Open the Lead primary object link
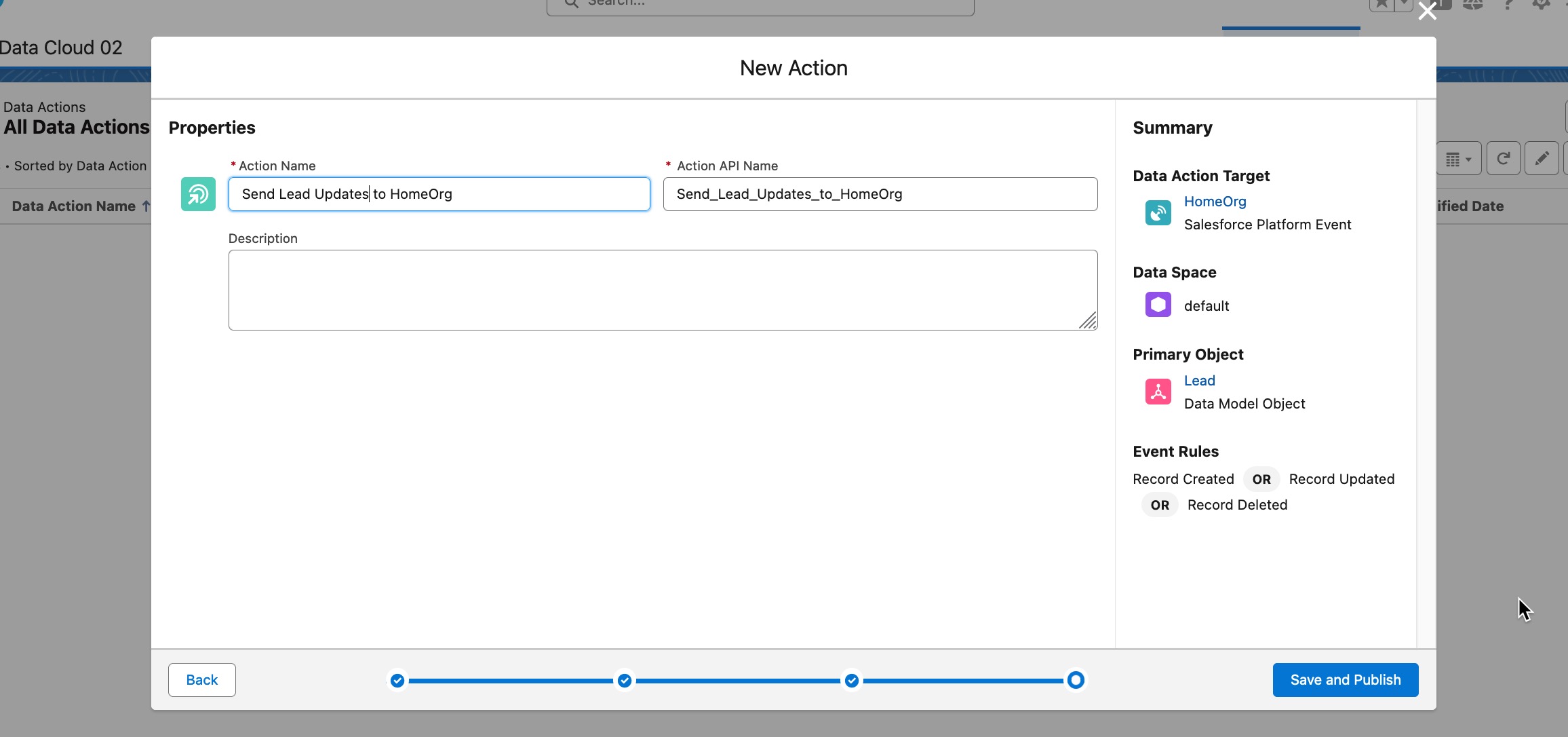 click(1199, 381)
